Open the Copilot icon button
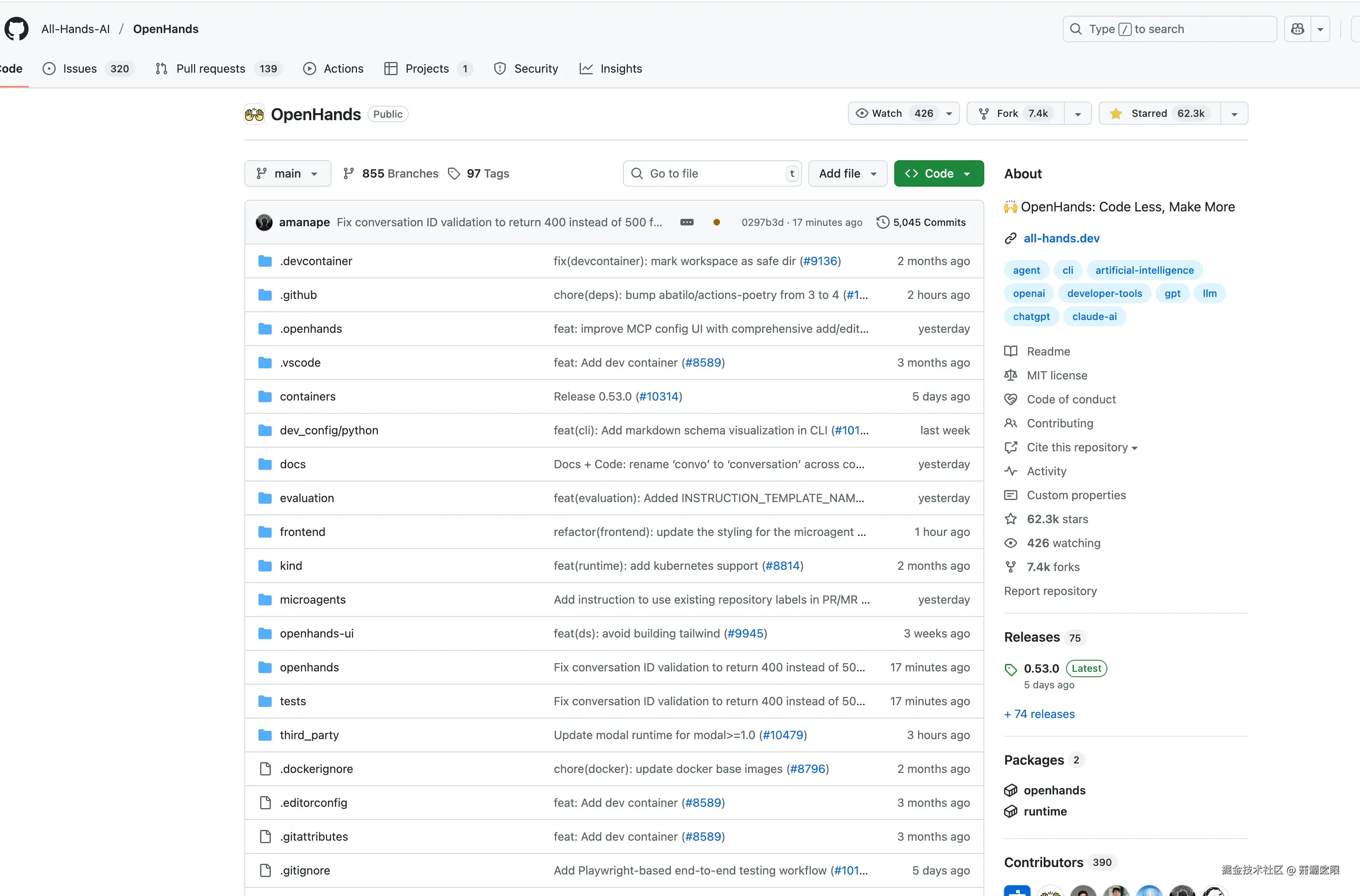1360x896 pixels. pyautogui.click(x=1297, y=28)
